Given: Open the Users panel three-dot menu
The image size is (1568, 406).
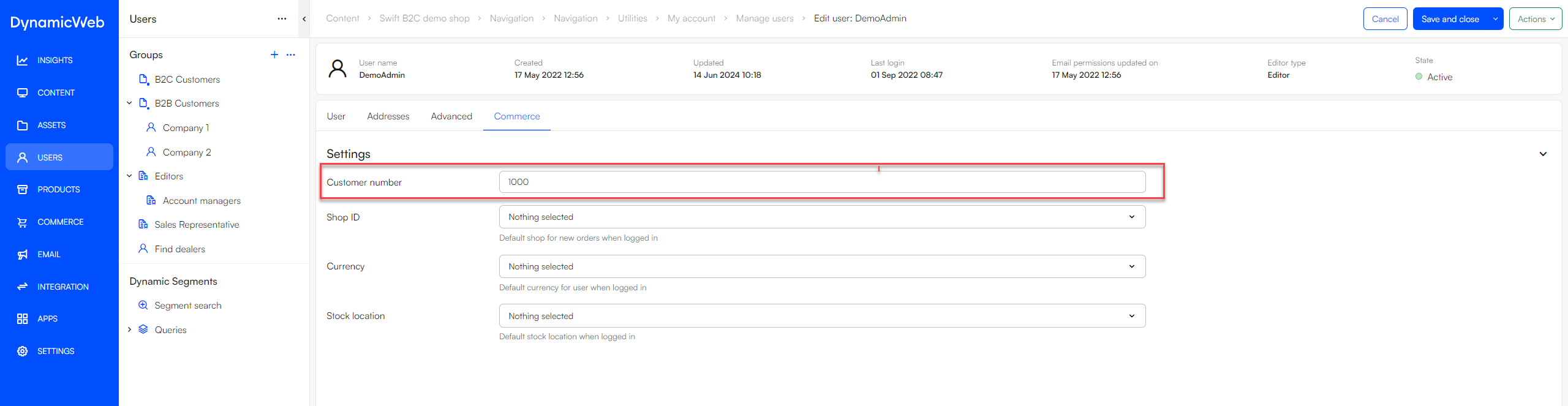Looking at the screenshot, I should click(x=282, y=19).
